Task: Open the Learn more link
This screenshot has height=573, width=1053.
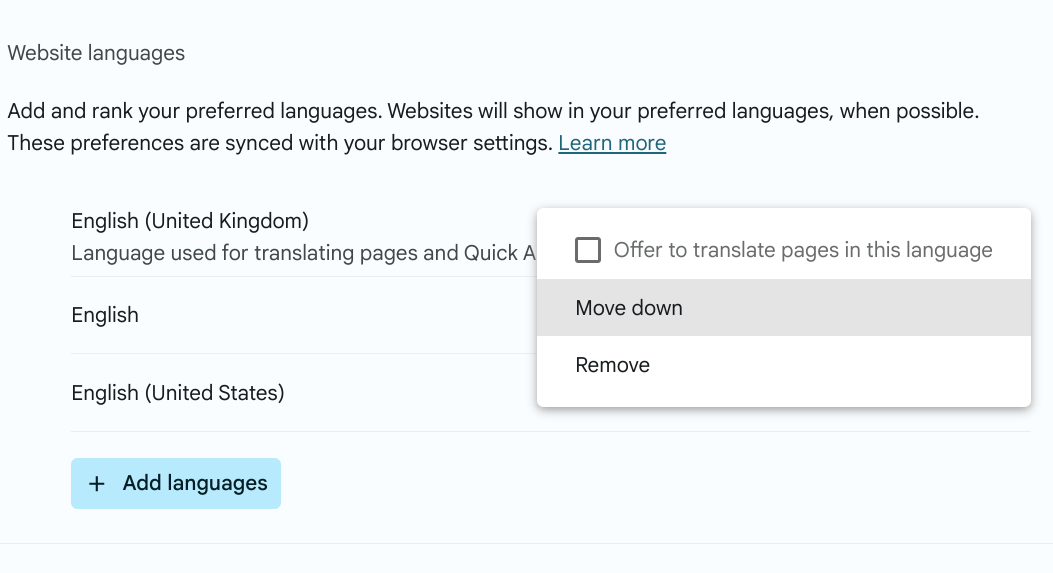Action: [612, 143]
